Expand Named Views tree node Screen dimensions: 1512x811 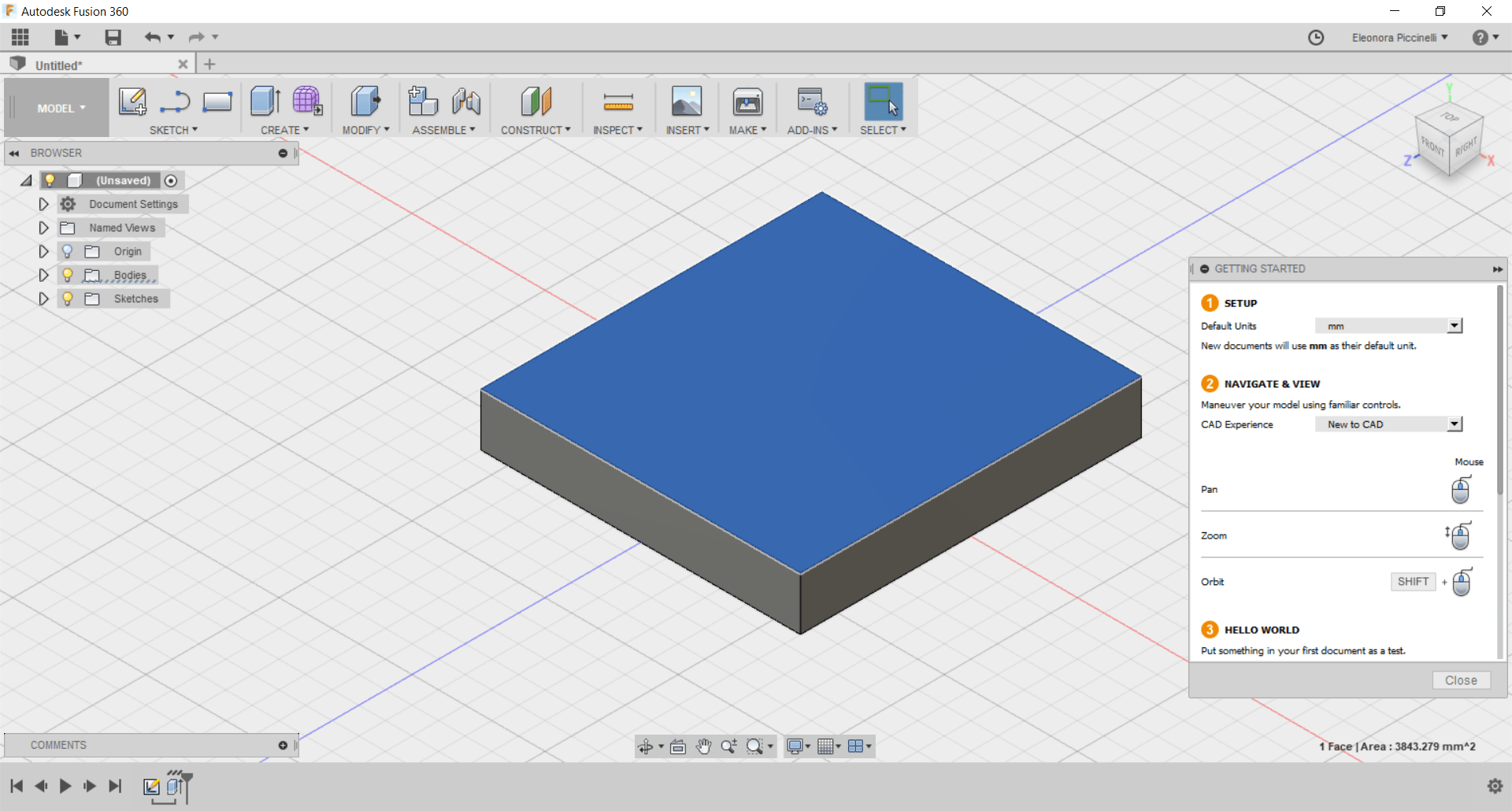coord(43,228)
